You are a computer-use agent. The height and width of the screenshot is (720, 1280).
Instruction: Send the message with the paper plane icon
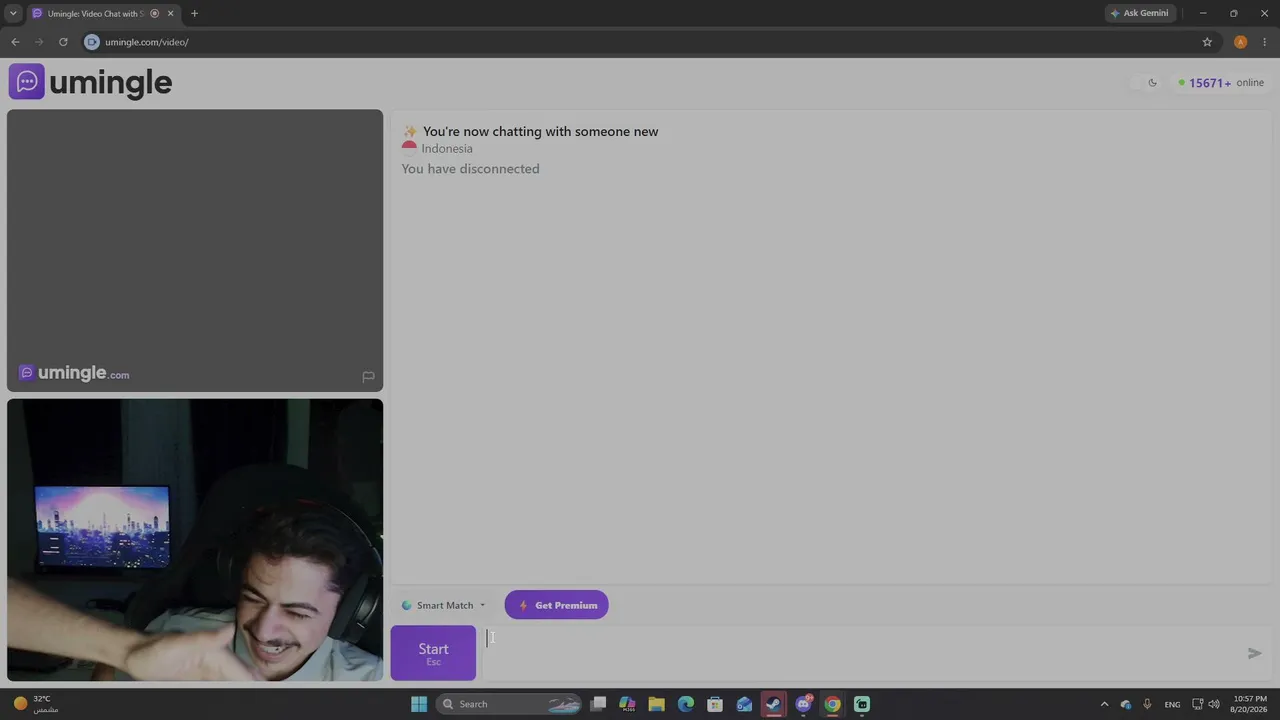(1254, 653)
